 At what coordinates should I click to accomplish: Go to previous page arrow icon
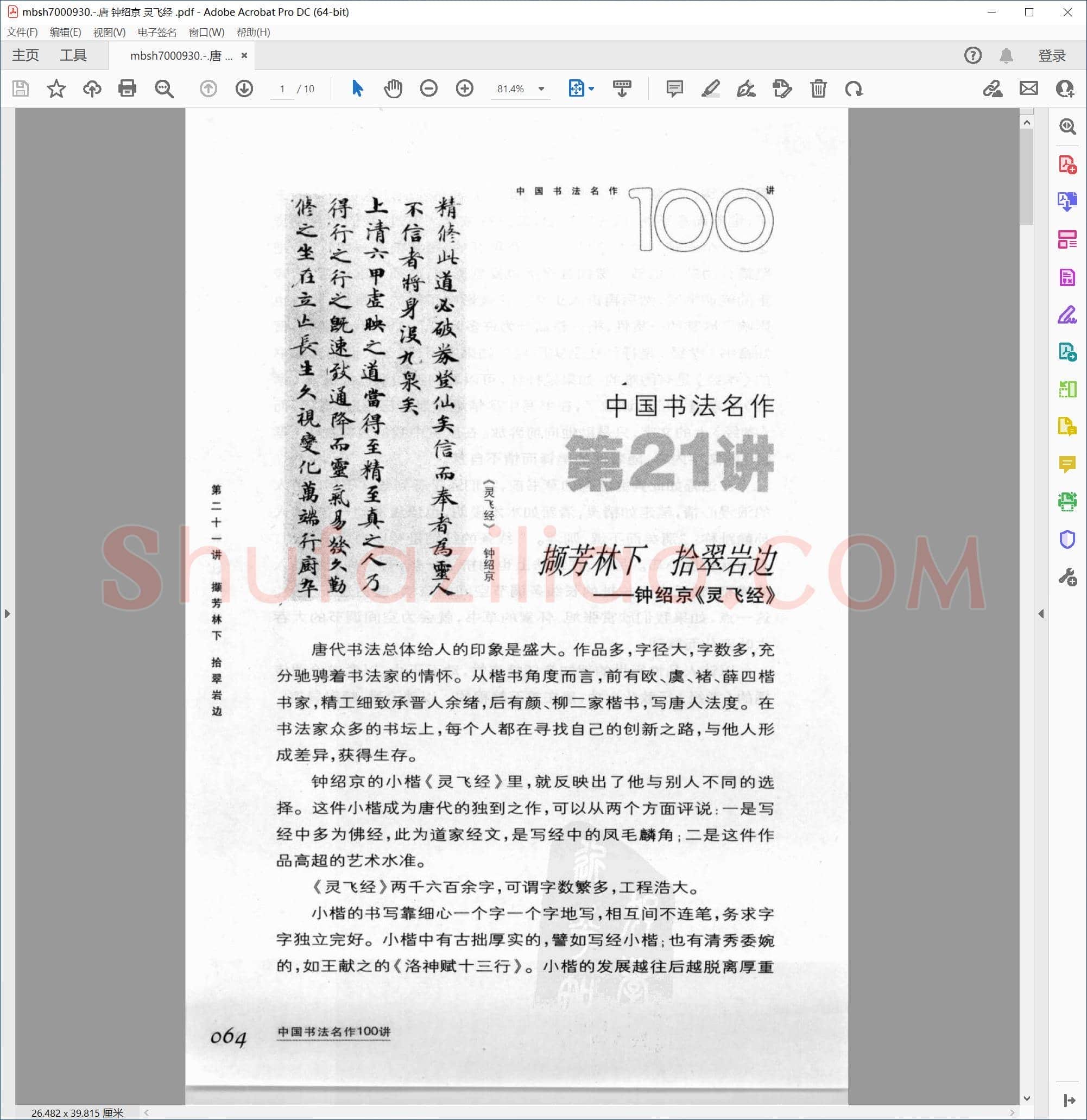[x=208, y=88]
